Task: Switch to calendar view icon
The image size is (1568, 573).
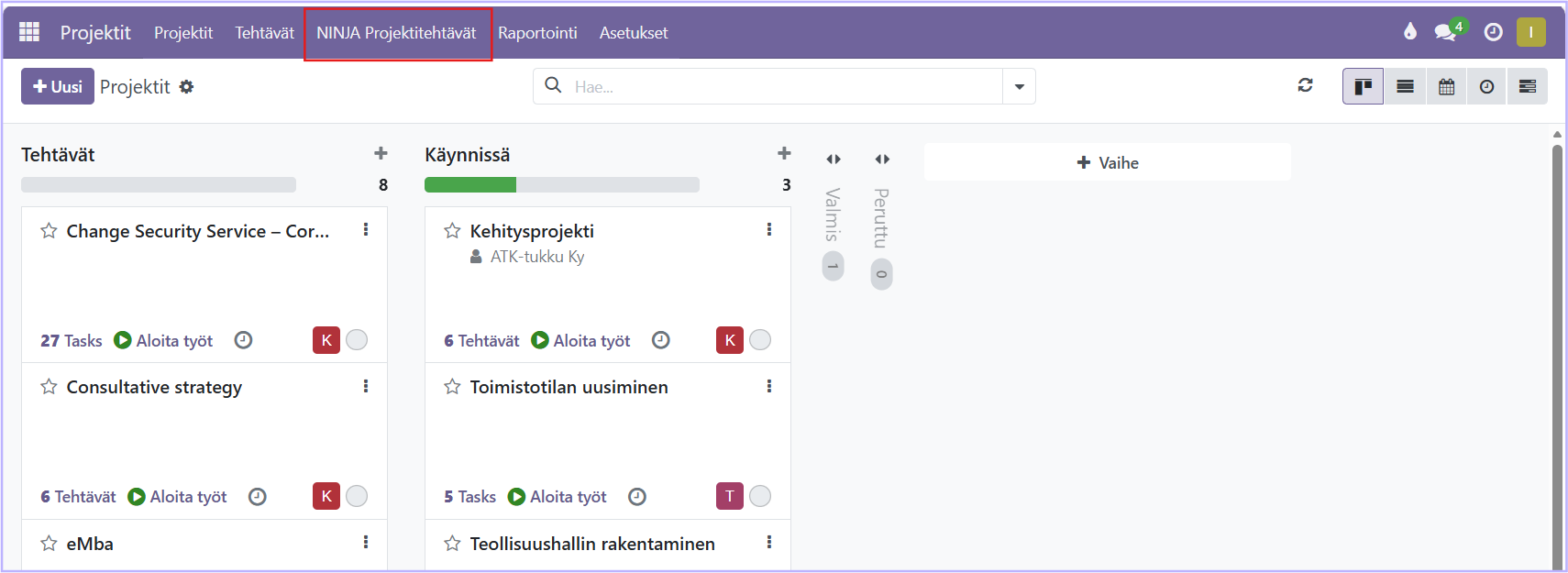Action: pyautogui.click(x=1446, y=86)
